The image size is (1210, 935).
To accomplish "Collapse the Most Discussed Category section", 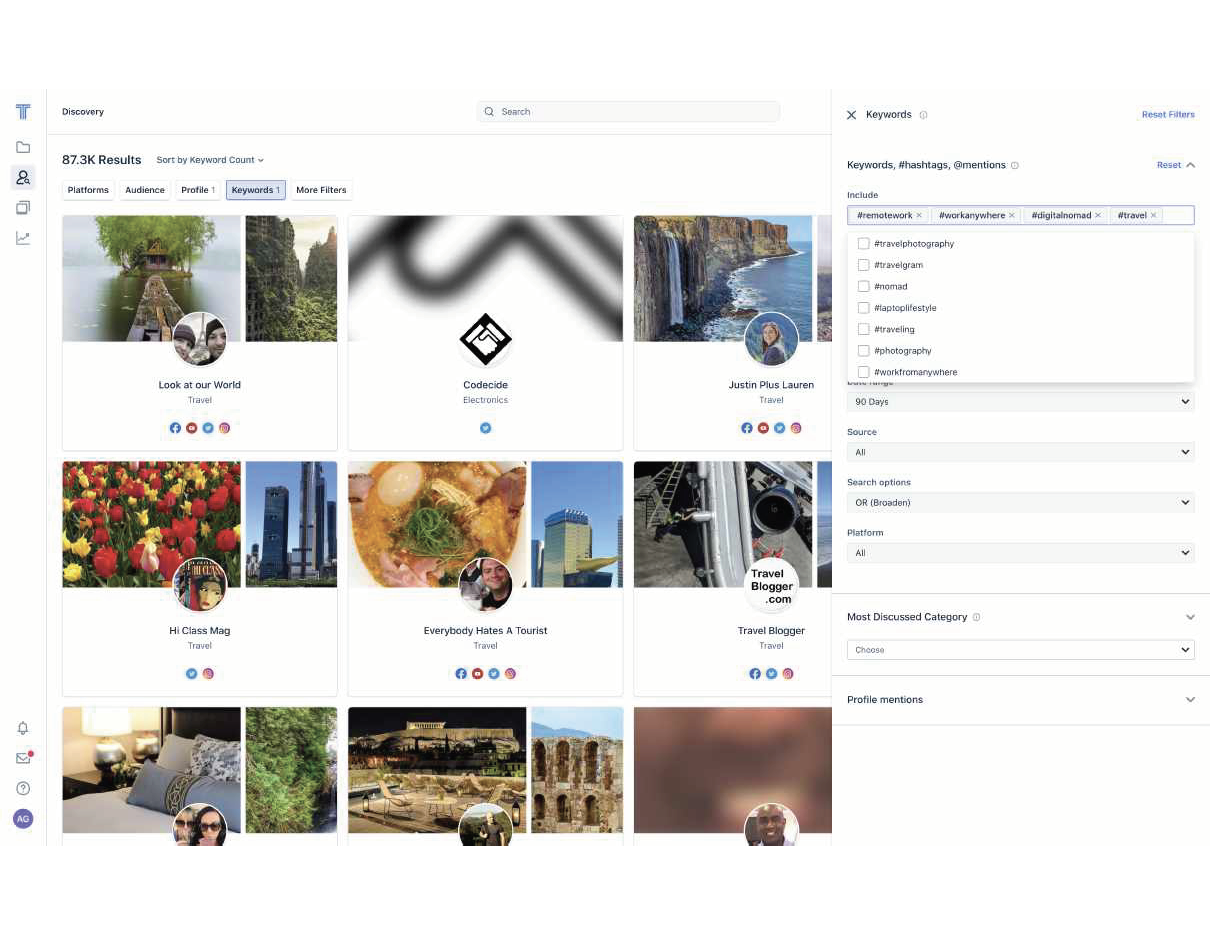I will (x=1190, y=617).
